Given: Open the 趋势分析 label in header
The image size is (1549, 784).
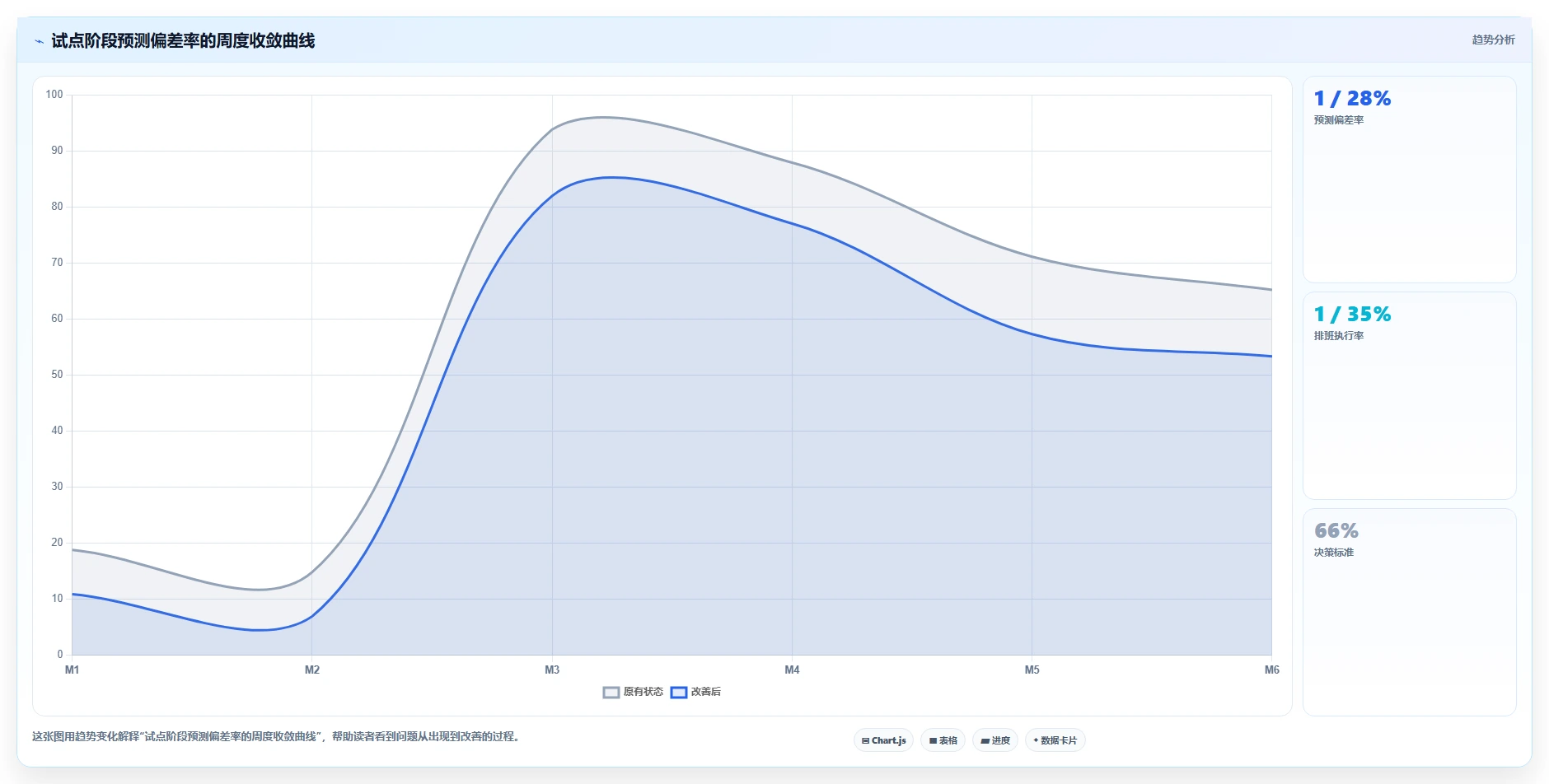Looking at the screenshot, I should tap(1493, 40).
